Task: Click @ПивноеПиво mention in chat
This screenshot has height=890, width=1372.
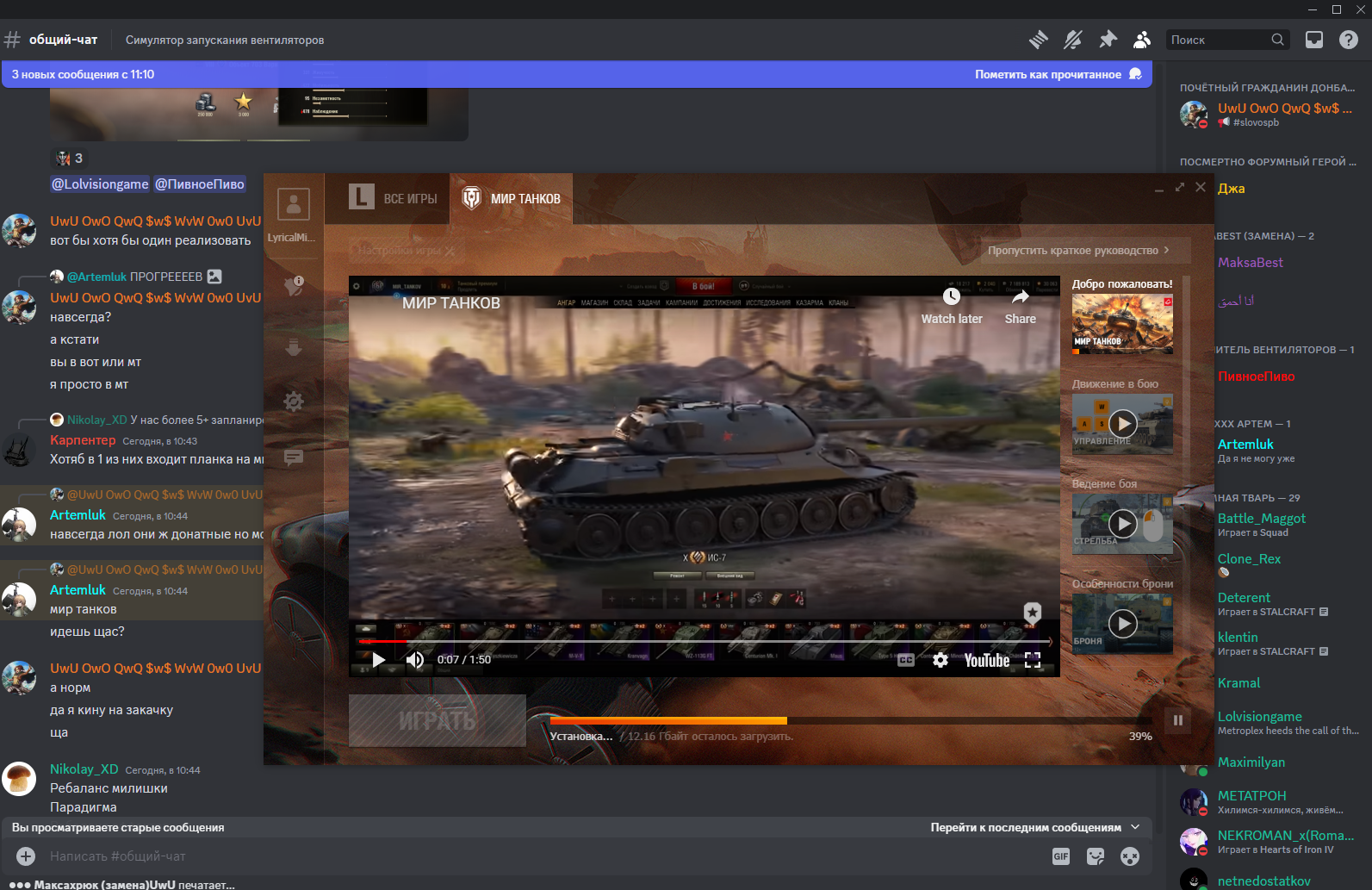Action: point(200,184)
